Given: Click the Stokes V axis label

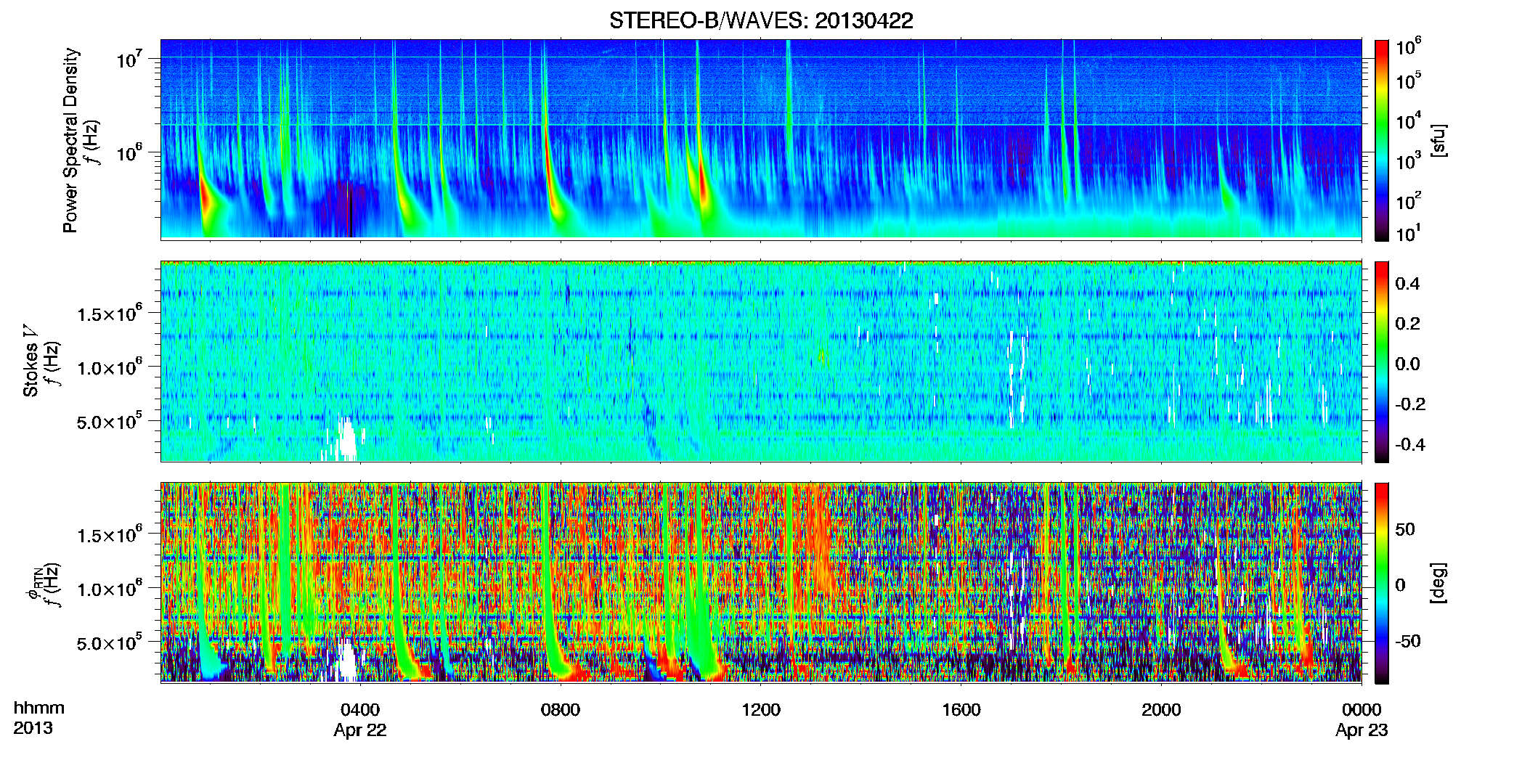Looking at the screenshot, I should point(30,362).
